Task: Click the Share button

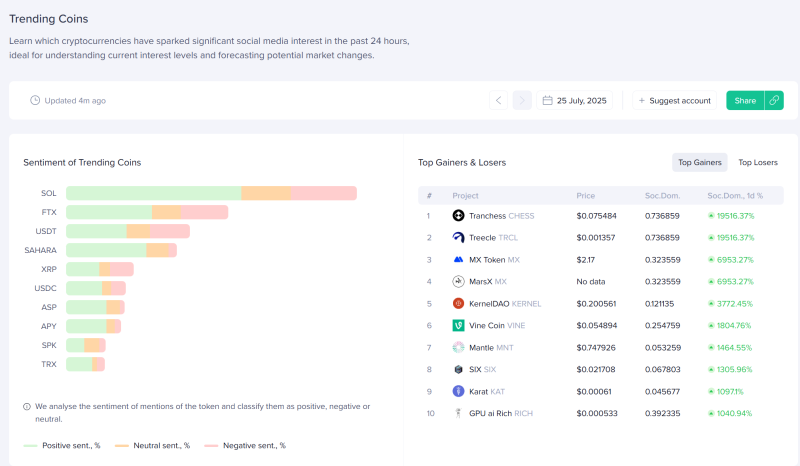Action: tap(745, 101)
